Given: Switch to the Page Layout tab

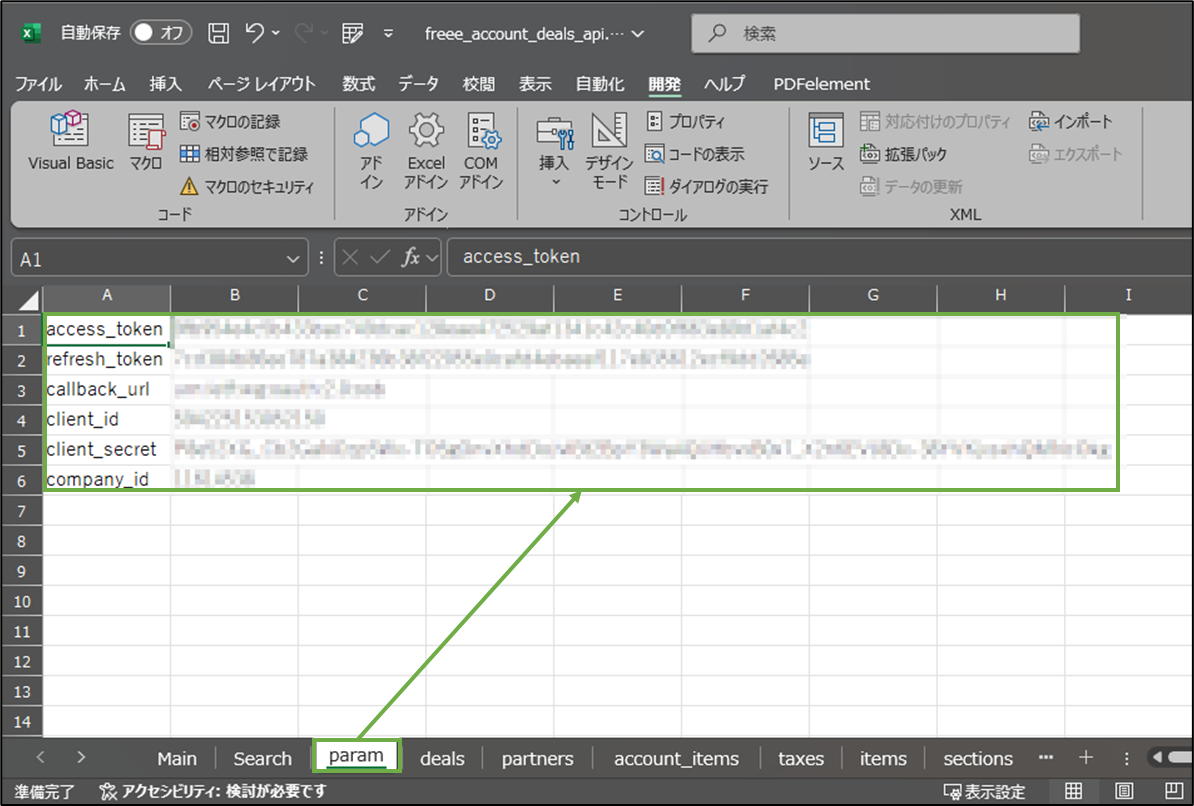Looking at the screenshot, I should tap(261, 84).
